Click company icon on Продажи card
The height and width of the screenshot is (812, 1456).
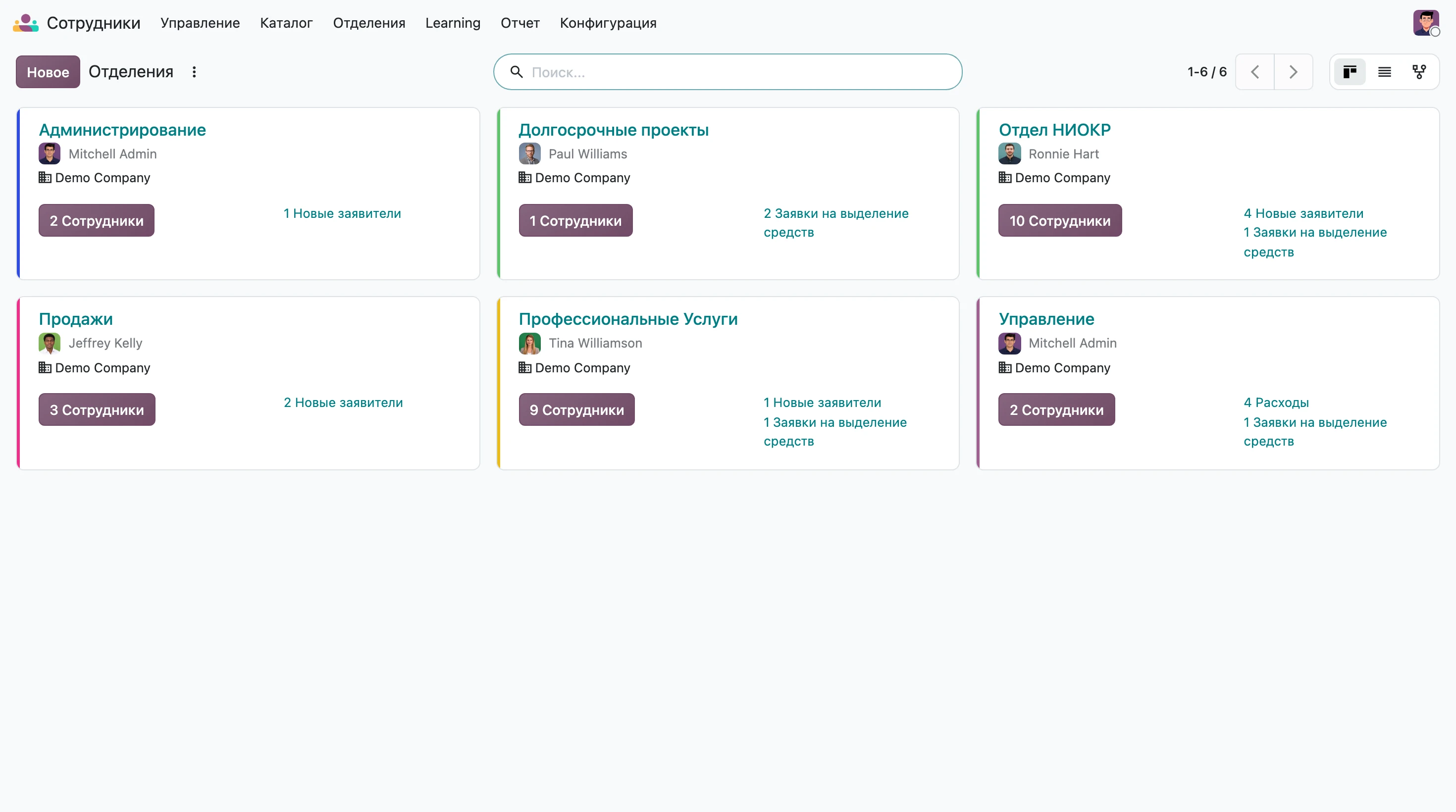tap(45, 367)
